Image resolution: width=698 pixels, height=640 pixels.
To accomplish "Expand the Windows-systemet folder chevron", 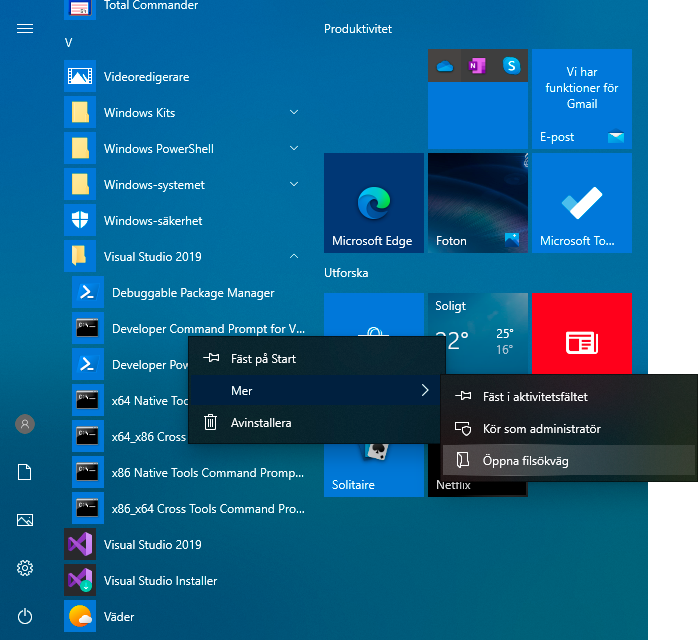I will point(294,184).
